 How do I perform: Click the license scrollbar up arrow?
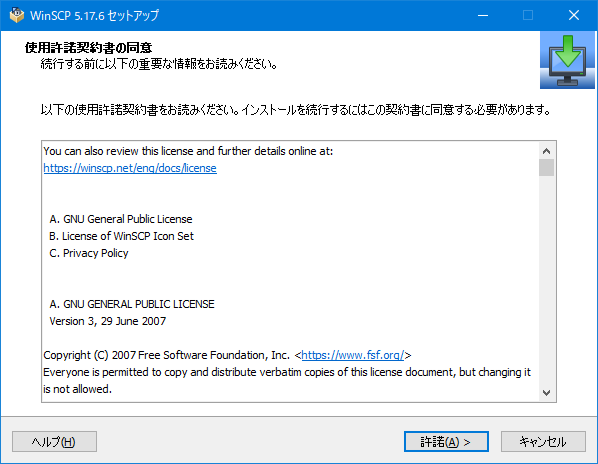(546, 151)
